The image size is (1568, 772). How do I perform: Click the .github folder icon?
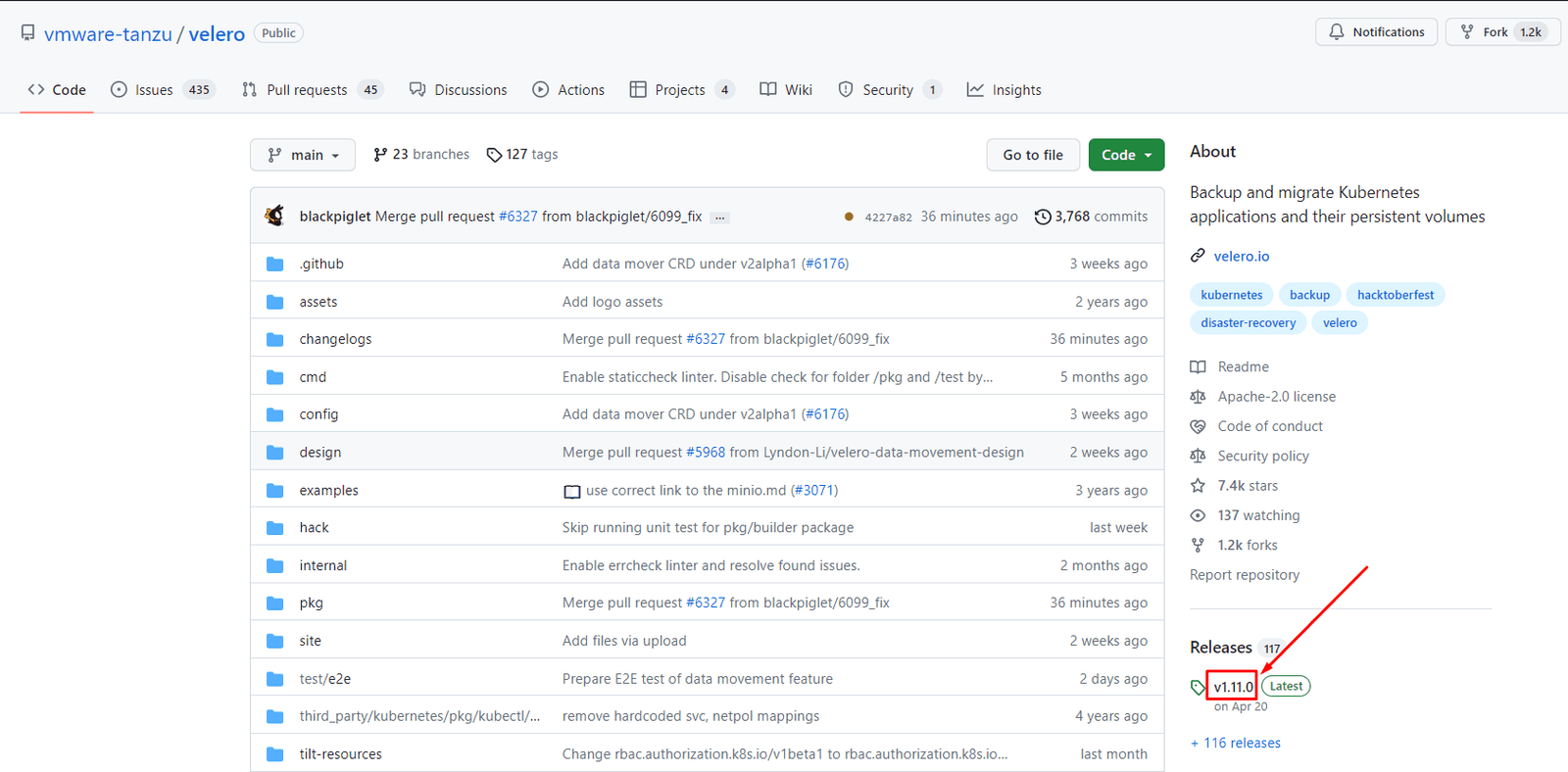pos(275,265)
